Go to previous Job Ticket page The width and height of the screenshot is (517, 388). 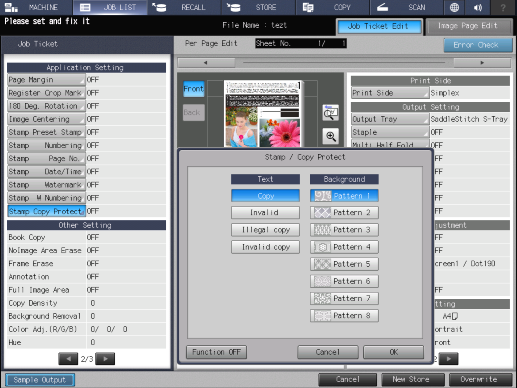click(68, 359)
